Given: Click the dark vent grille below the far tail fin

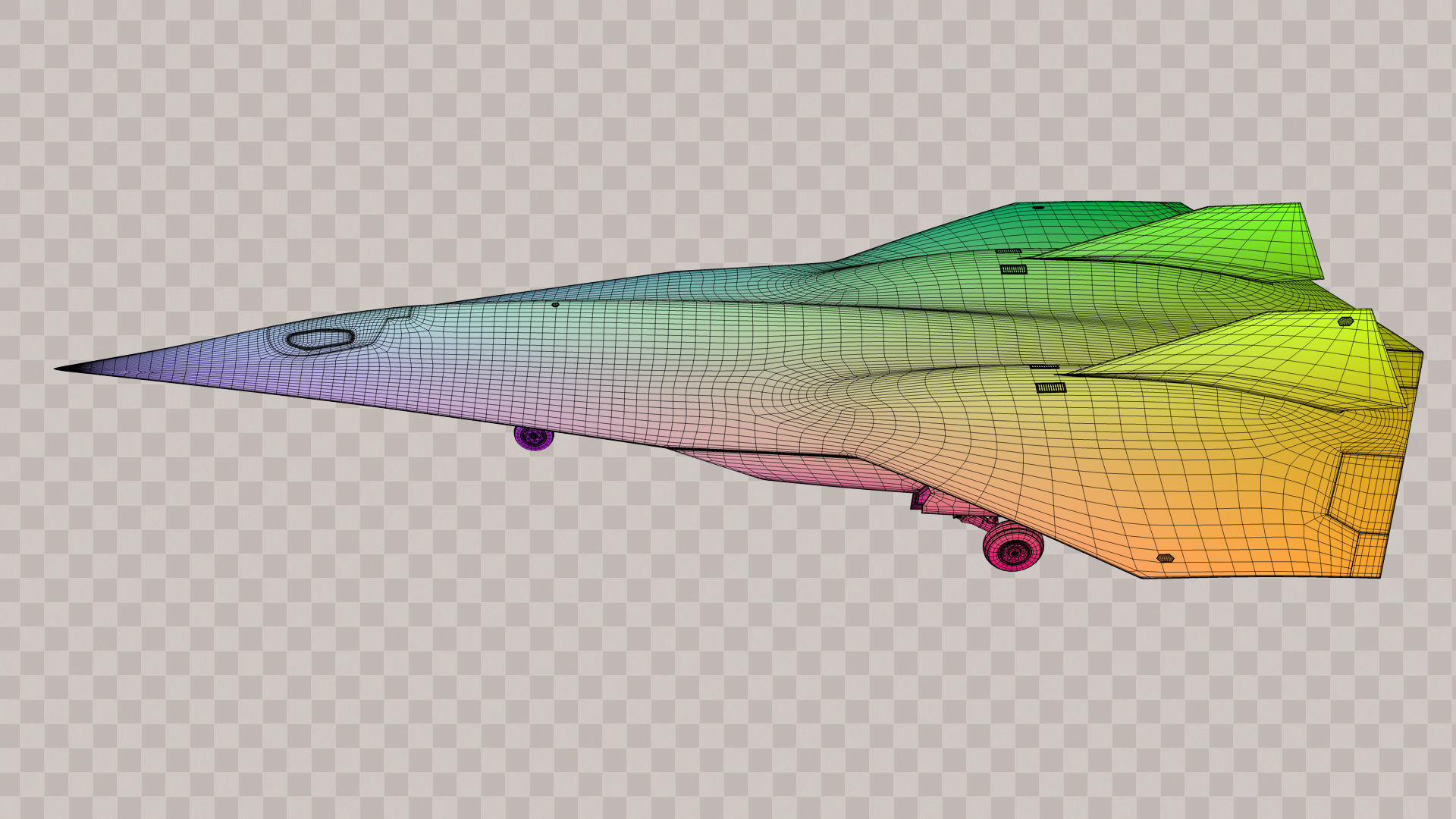Looking at the screenshot, I should pos(1013,268).
